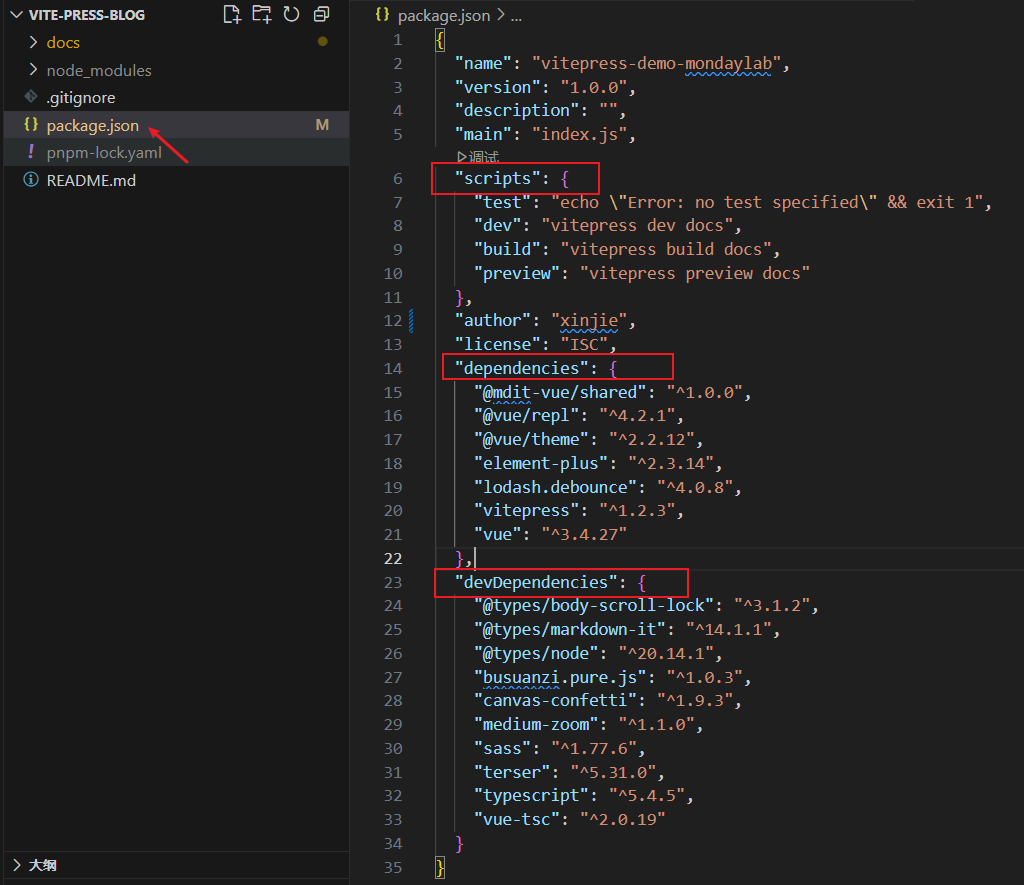Viewport: 1024px width, 885px height.
Task: Click the package.json breadcrumb label
Action: coord(444,16)
